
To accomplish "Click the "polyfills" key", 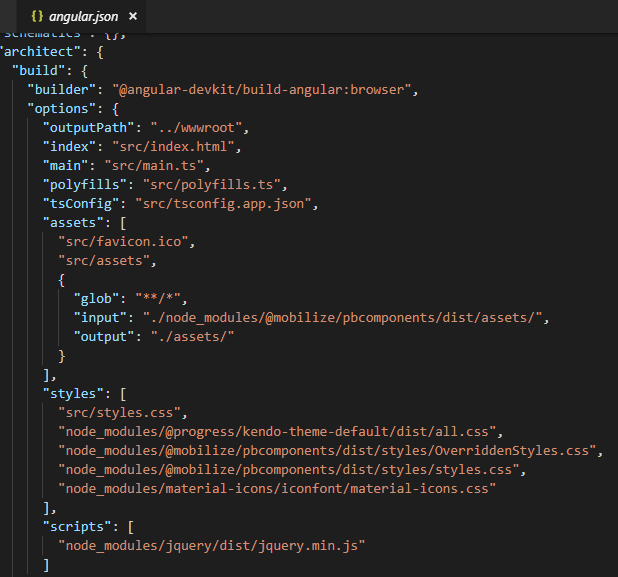I will [x=85, y=184].
